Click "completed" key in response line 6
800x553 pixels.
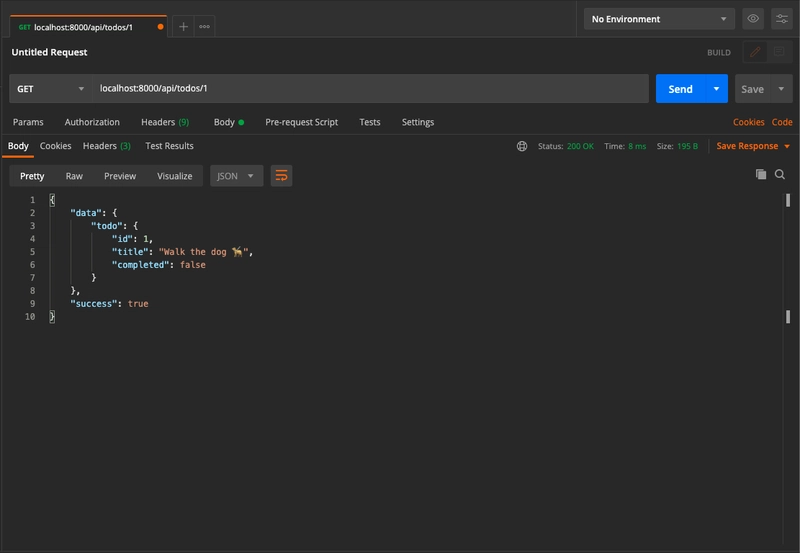[x=140, y=265]
